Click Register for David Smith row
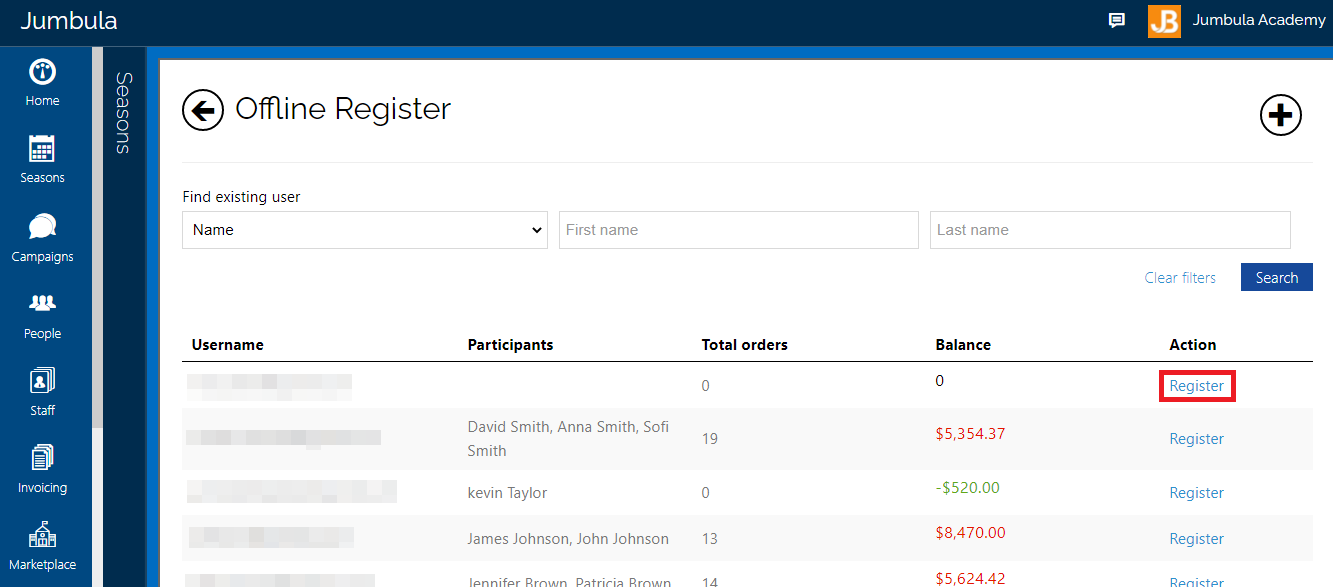Screen dimensions: 1333x587 point(1197,439)
